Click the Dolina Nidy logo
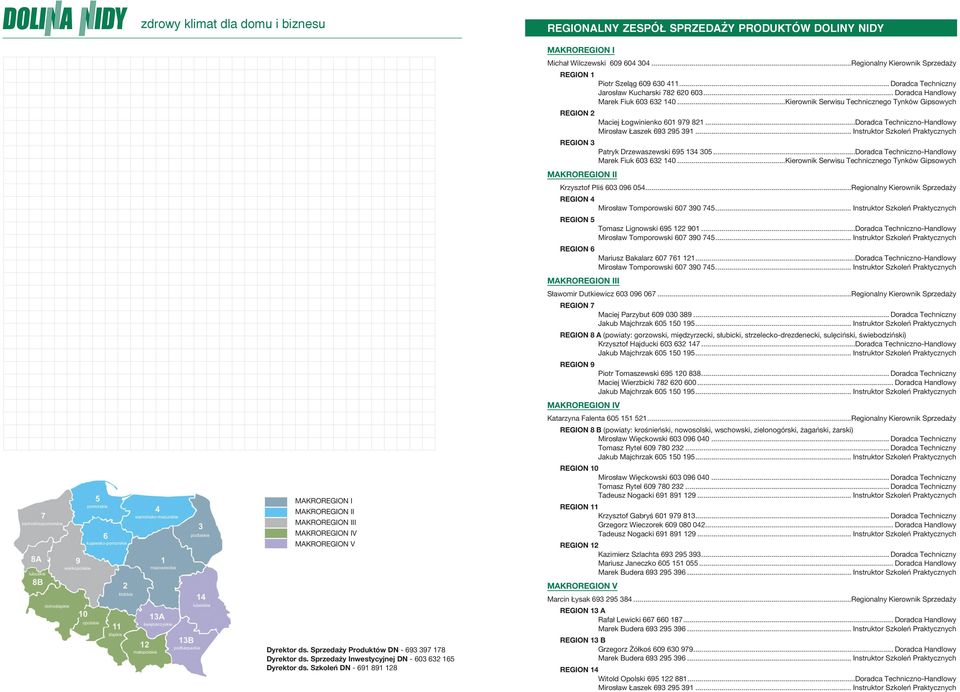This screenshot has width=960, height=692. (x=65, y=20)
